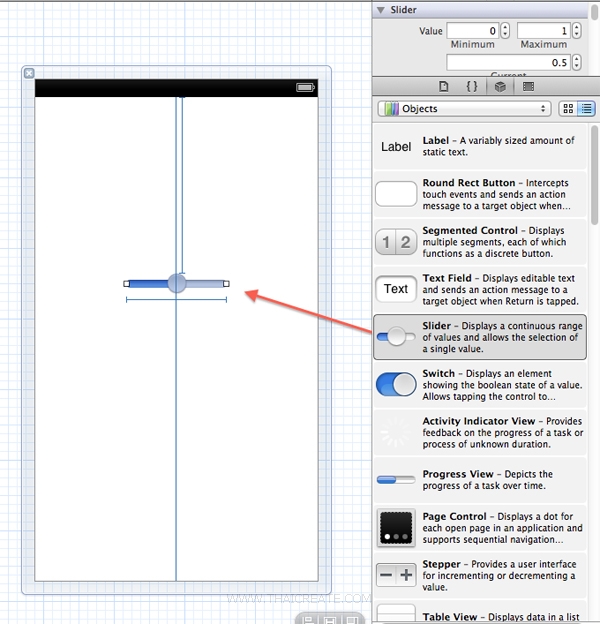
Task: Open the Object library cube tab
Action: 500,86
